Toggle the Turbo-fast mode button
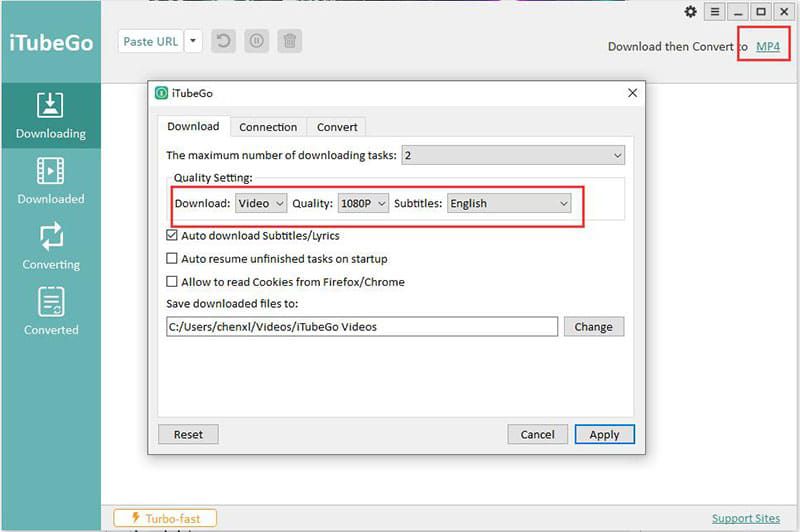Screen dimensions: 800x532 (165, 518)
